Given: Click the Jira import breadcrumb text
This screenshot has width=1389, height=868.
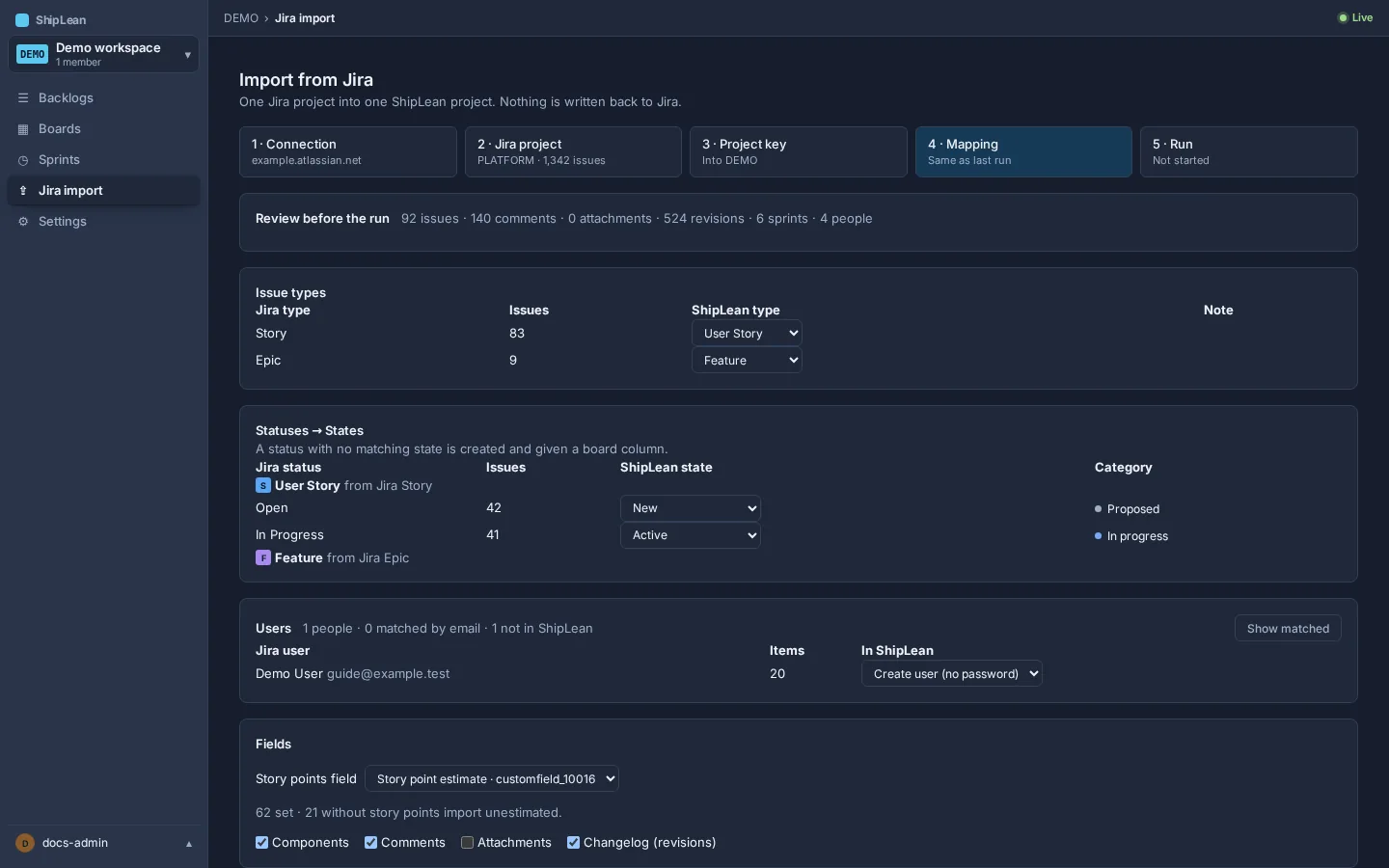Looking at the screenshot, I should [x=305, y=18].
